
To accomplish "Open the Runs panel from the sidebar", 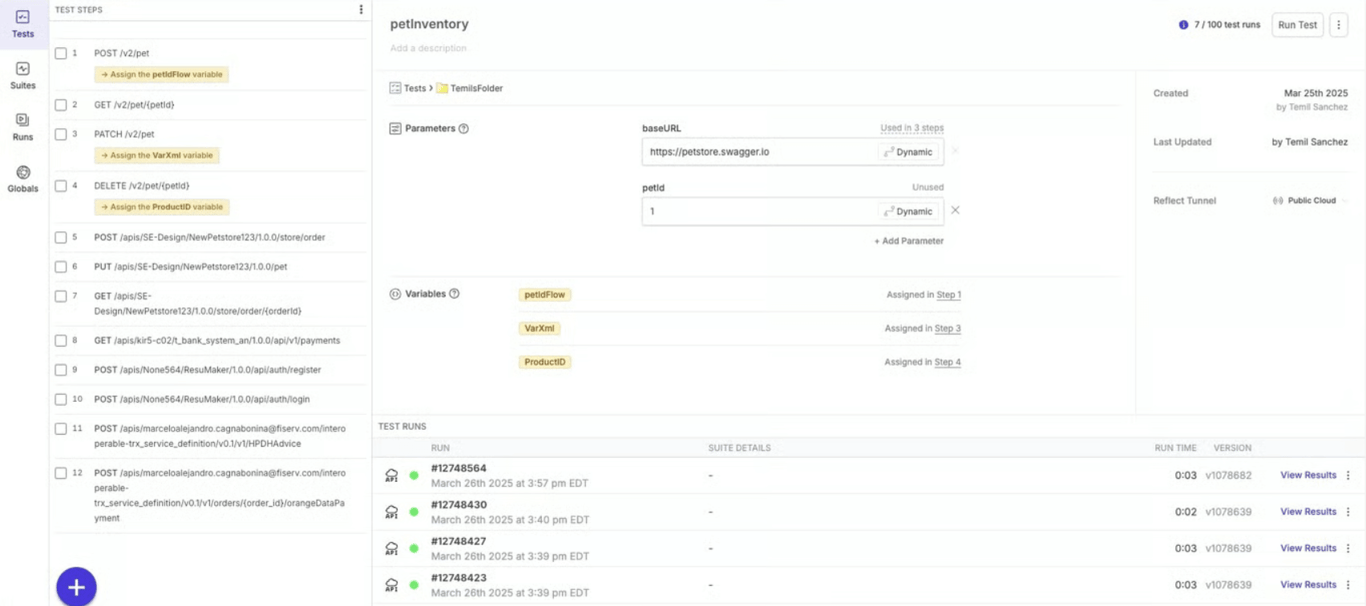I will (x=22, y=123).
